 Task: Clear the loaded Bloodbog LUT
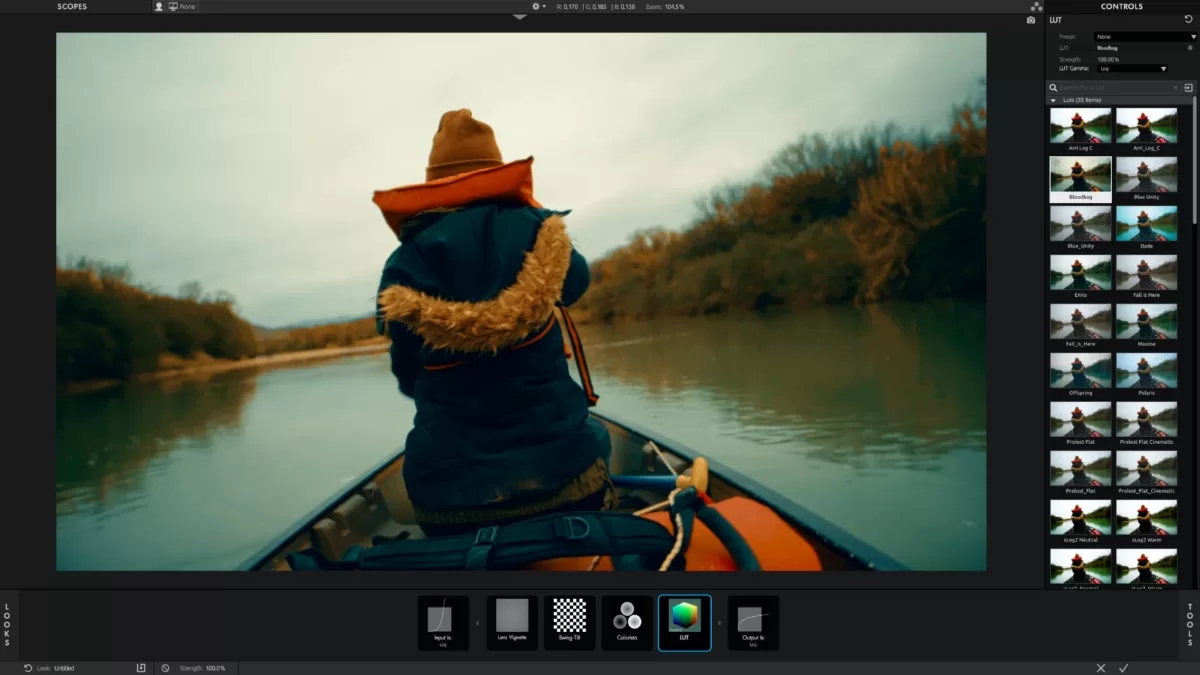(1190, 47)
